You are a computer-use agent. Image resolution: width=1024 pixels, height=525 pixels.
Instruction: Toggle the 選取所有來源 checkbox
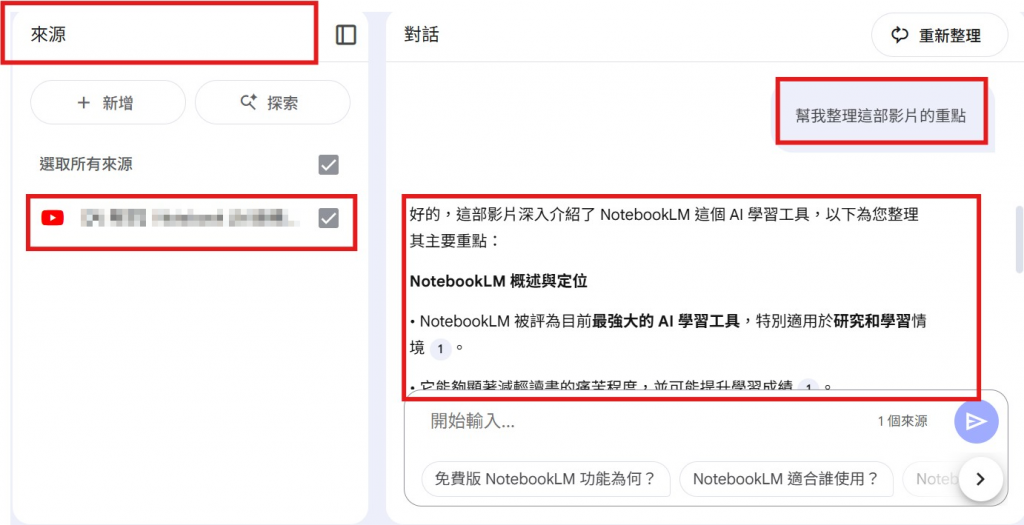pos(328,165)
